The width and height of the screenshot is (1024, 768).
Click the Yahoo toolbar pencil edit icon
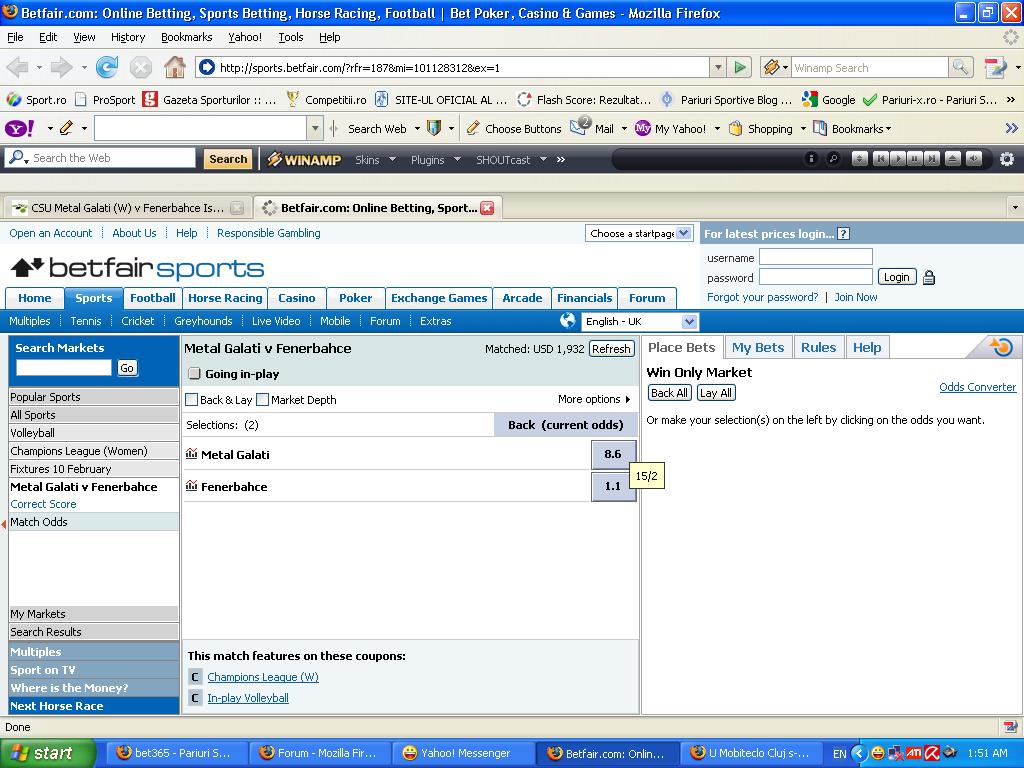coord(66,129)
